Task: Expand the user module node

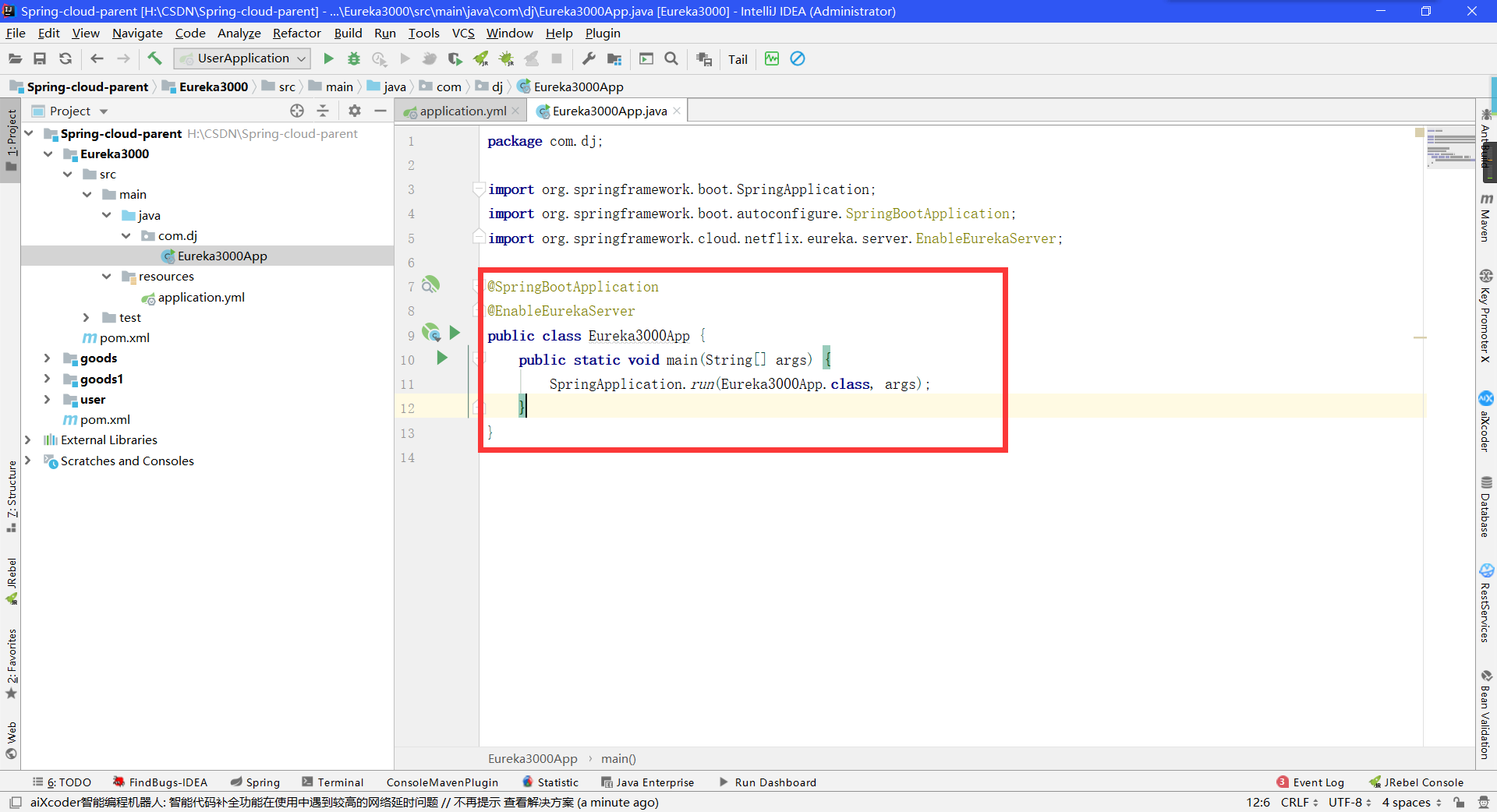Action: pos(48,399)
